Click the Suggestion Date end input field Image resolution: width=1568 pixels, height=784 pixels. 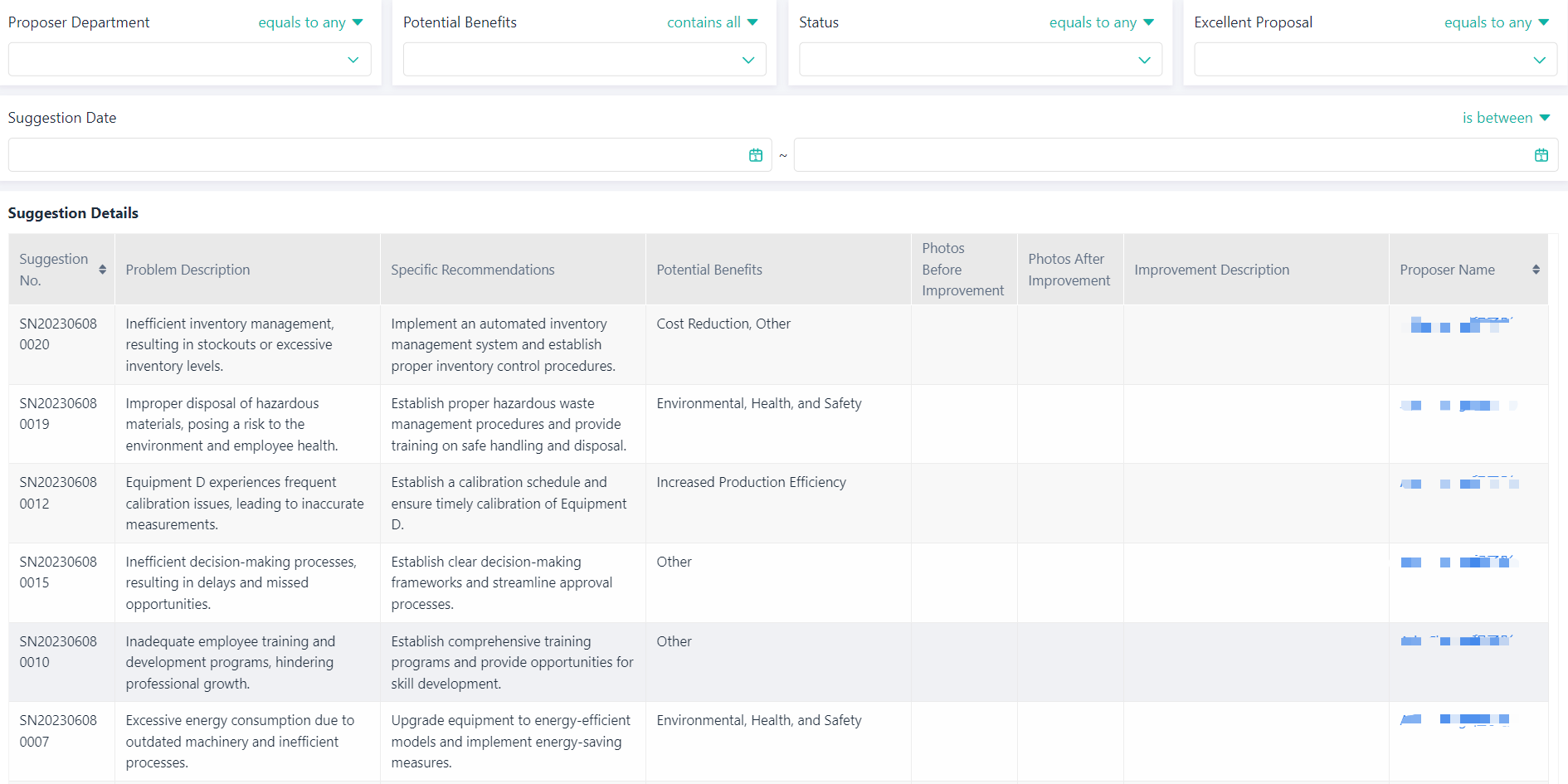(x=1161, y=155)
